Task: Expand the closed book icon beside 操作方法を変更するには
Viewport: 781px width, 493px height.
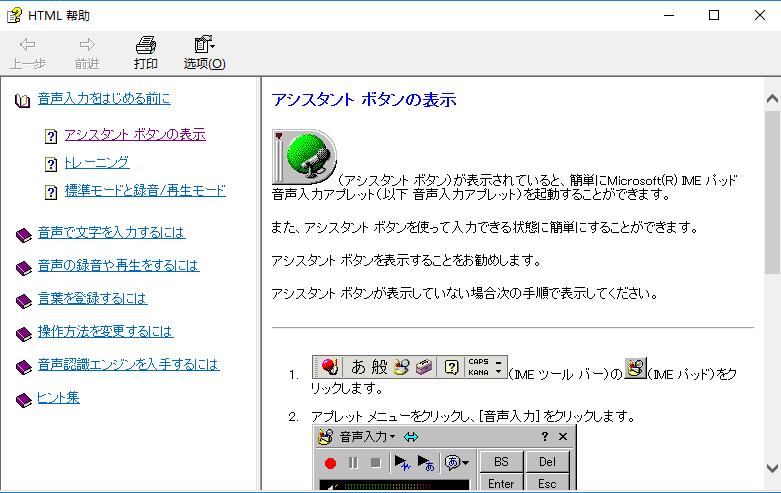Action: (x=23, y=334)
